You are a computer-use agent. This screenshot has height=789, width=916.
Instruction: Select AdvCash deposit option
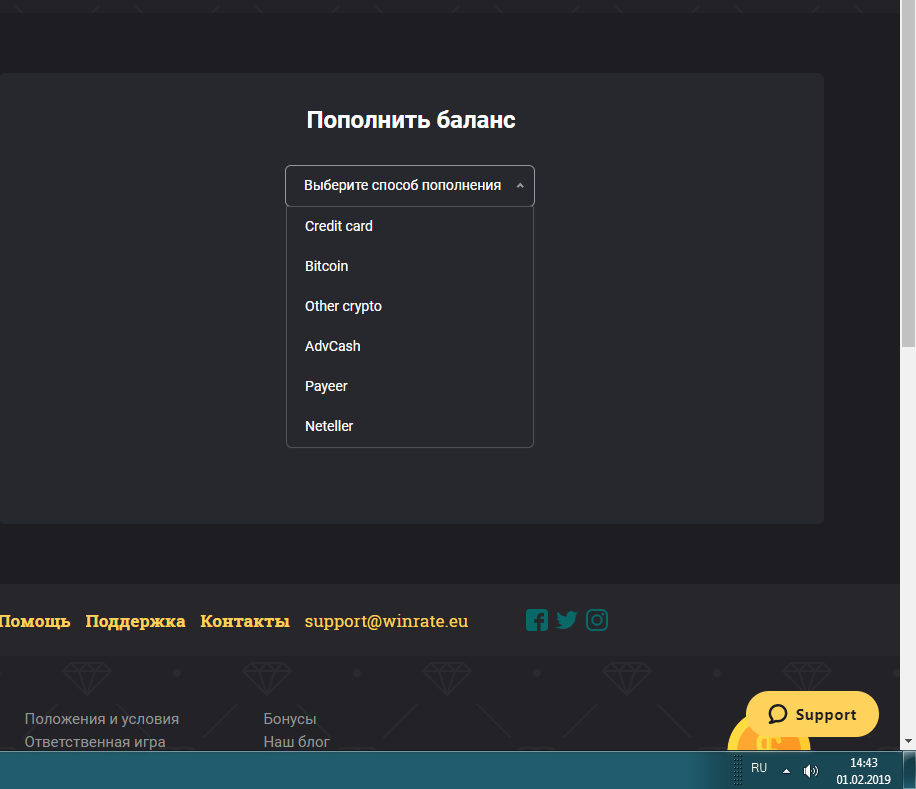click(x=333, y=346)
